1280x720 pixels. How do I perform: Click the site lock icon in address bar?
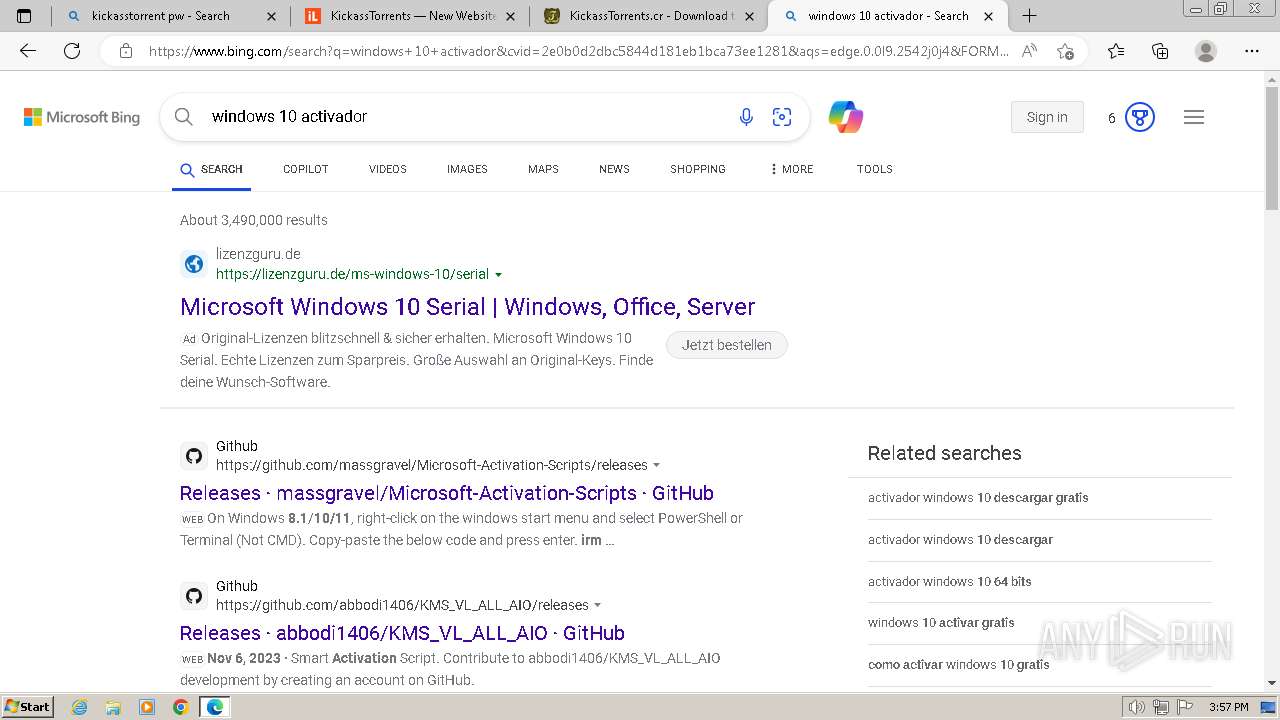tap(126, 51)
